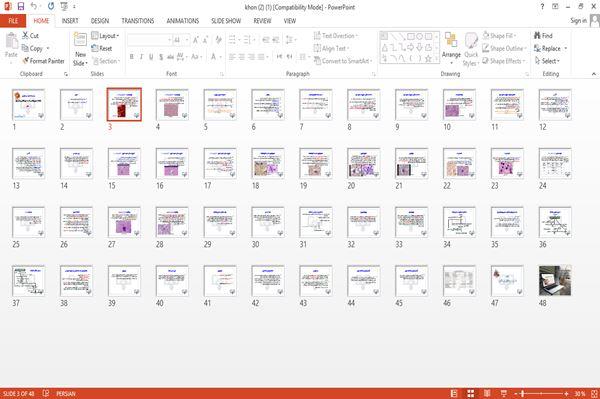
Task: Switch to the ANIMATIONS tab
Action: coord(183,21)
